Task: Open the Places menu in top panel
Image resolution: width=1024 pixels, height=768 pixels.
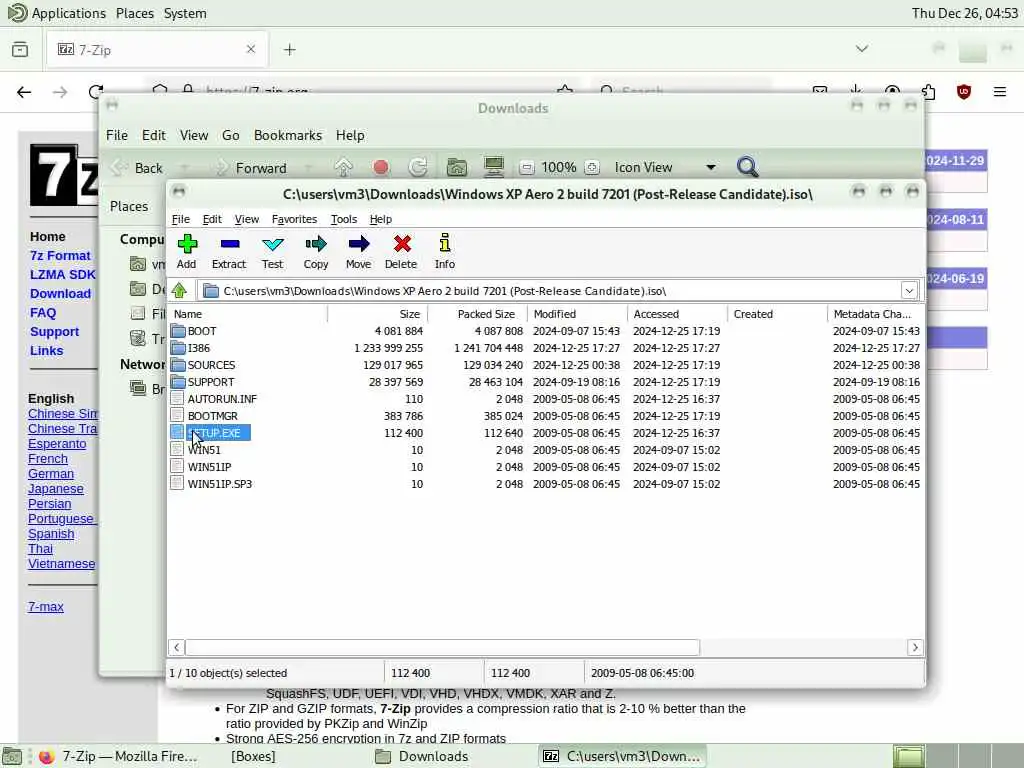Action: [x=135, y=13]
